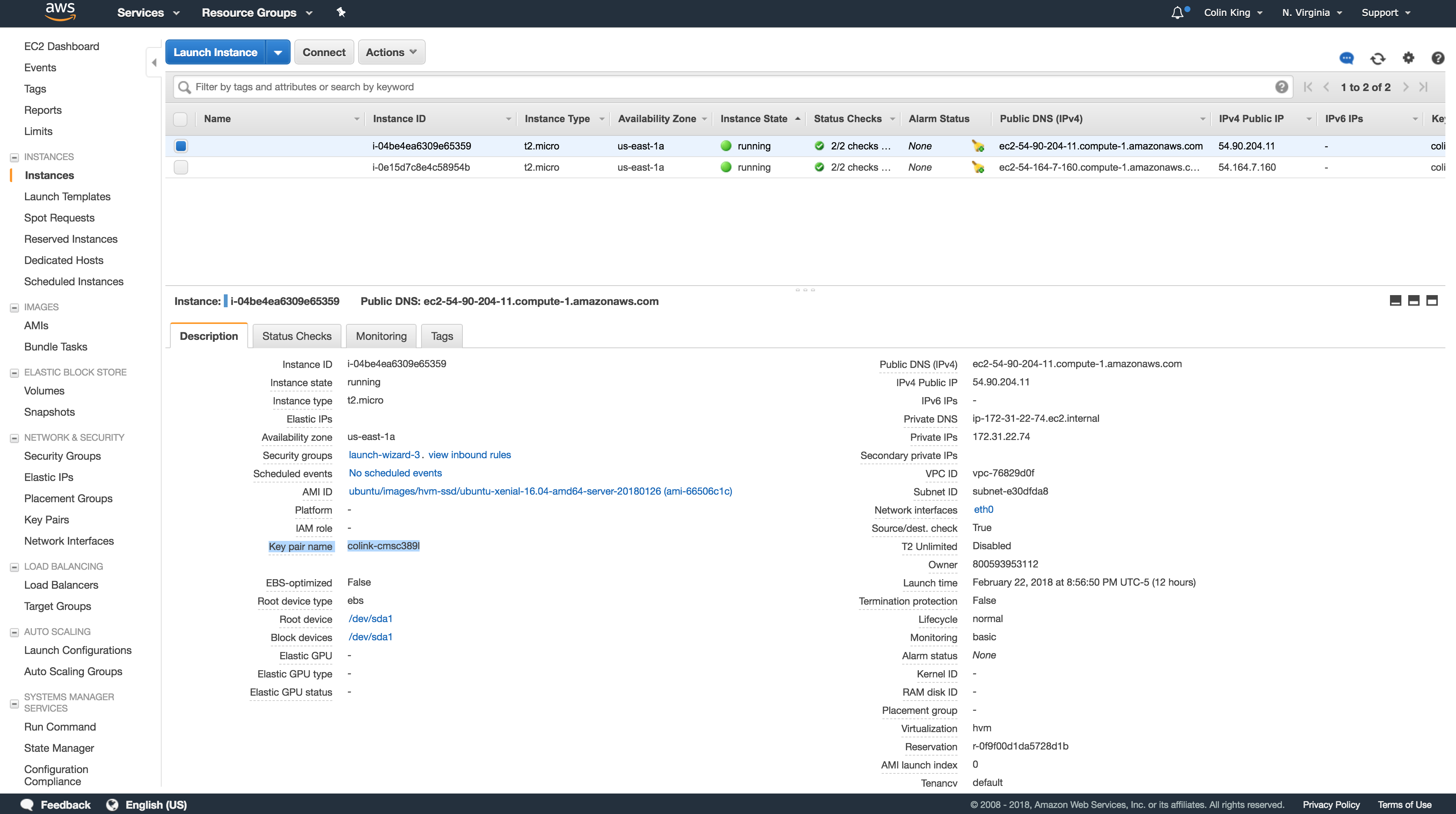Click the refresh instances icon

click(1377, 58)
